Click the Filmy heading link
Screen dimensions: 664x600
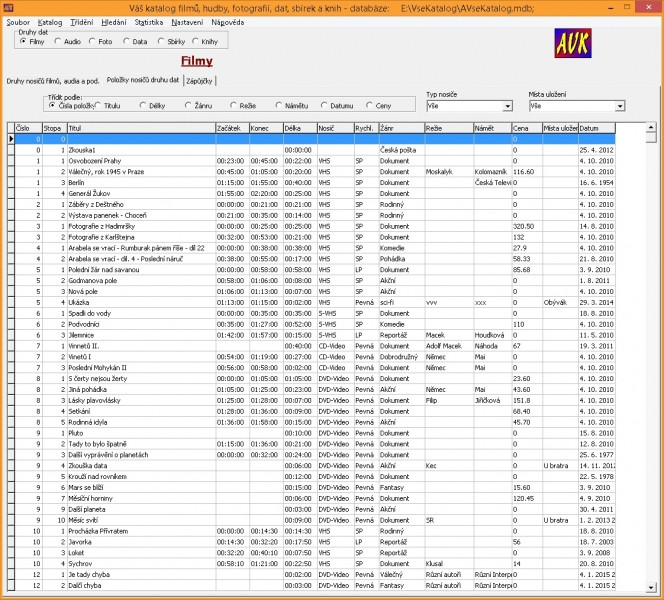point(197,61)
